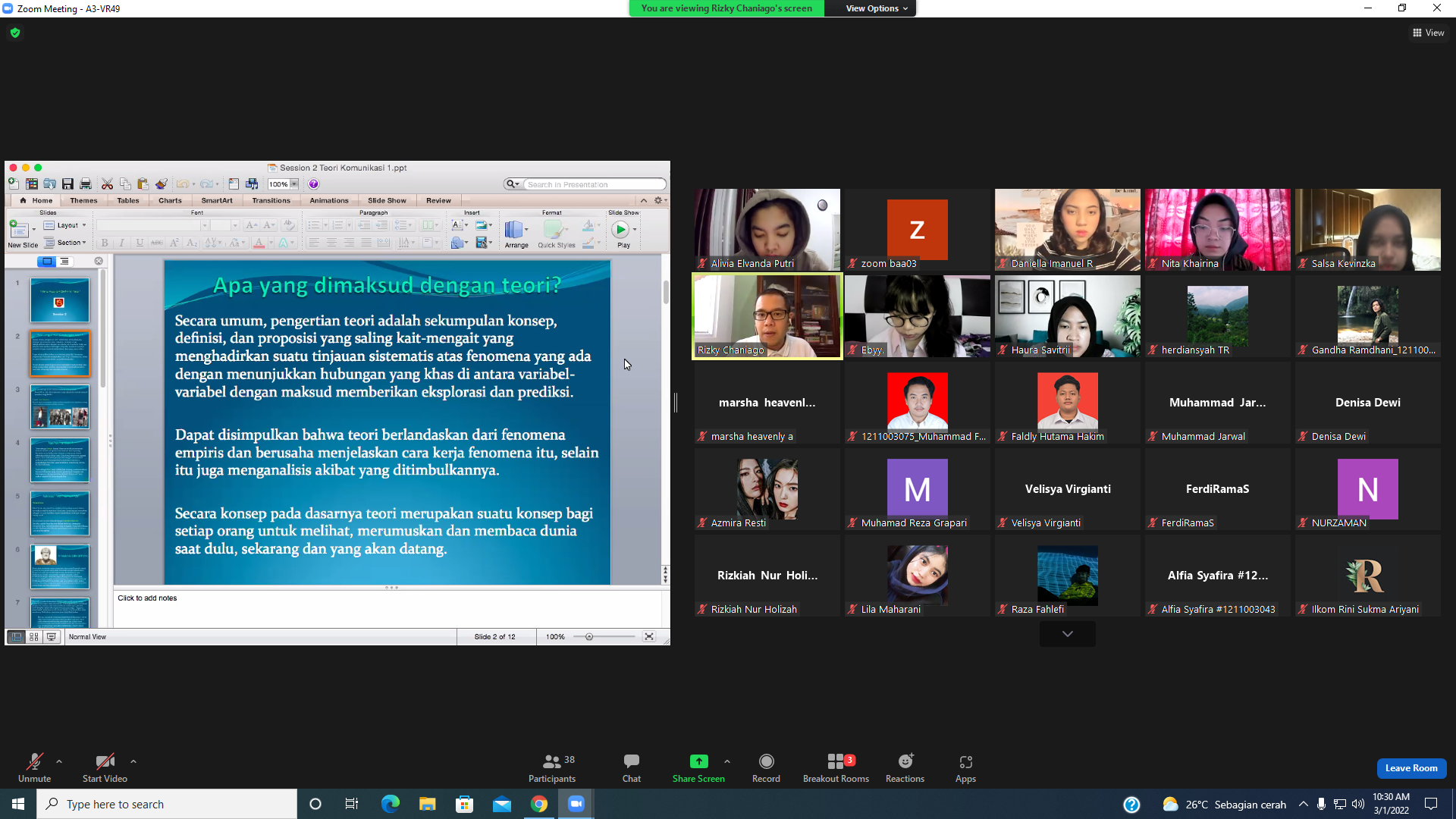
Task: Select the Themes ribbon tab
Action: [83, 201]
